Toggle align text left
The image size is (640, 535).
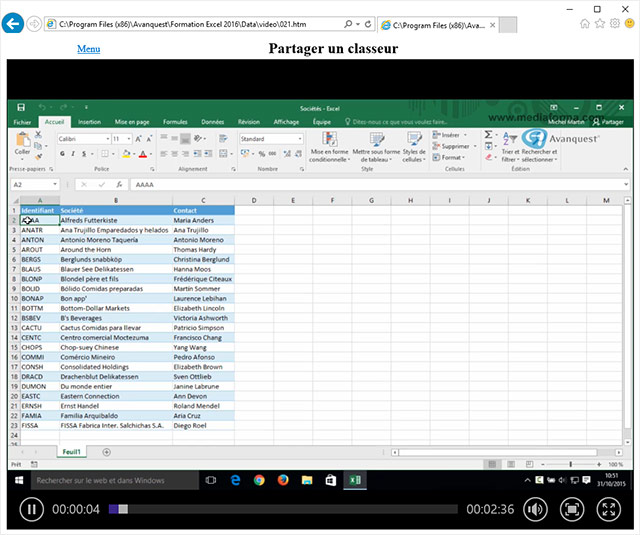point(164,153)
